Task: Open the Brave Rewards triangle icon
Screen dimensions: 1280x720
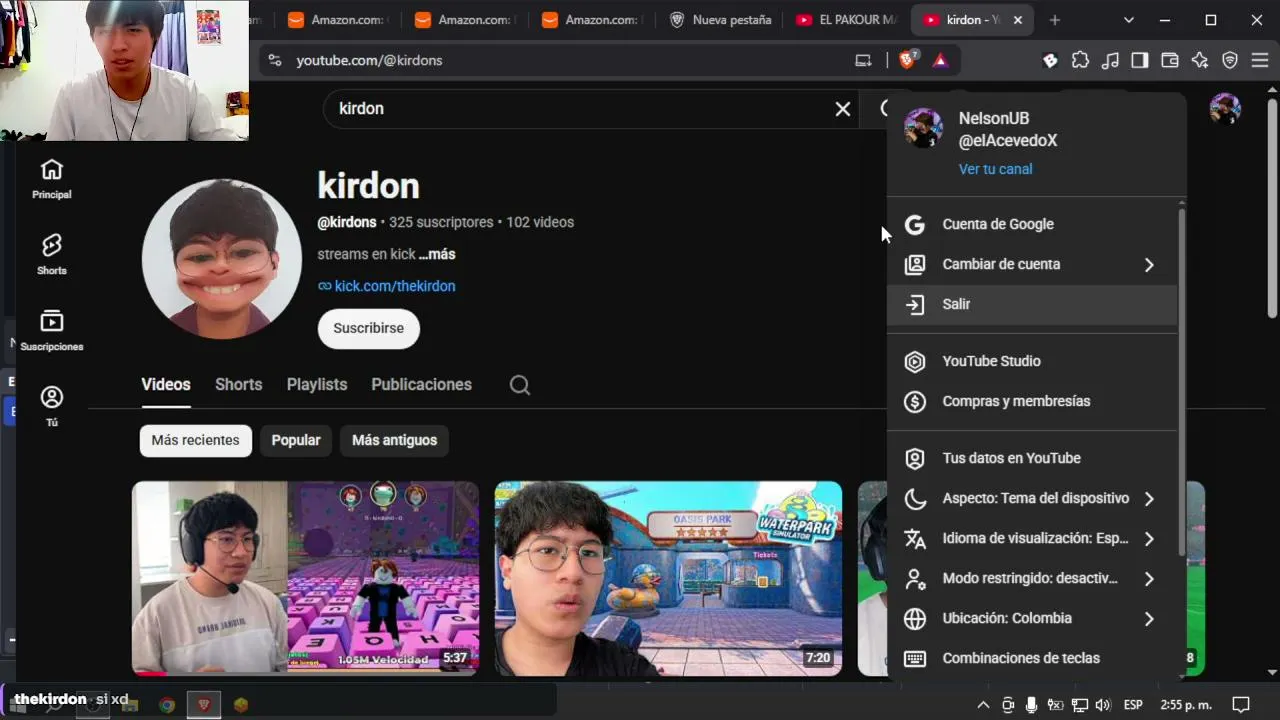Action: coord(940,61)
